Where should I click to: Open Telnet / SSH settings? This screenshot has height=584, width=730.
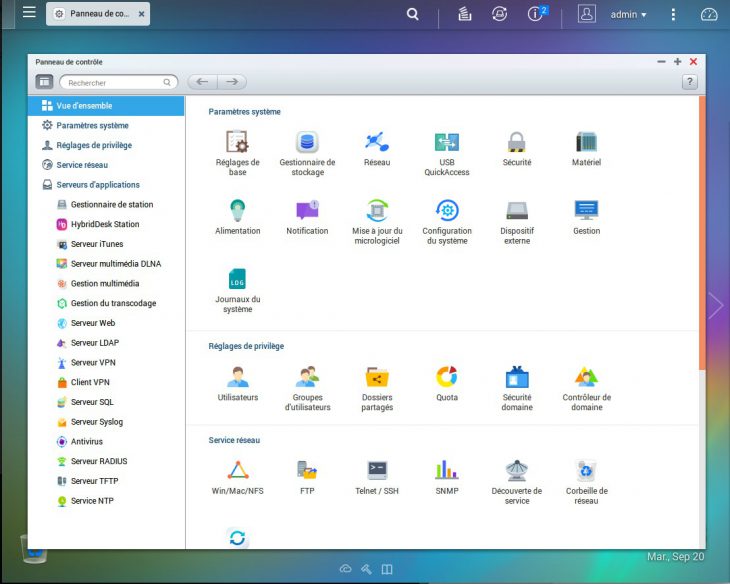pyautogui.click(x=377, y=470)
